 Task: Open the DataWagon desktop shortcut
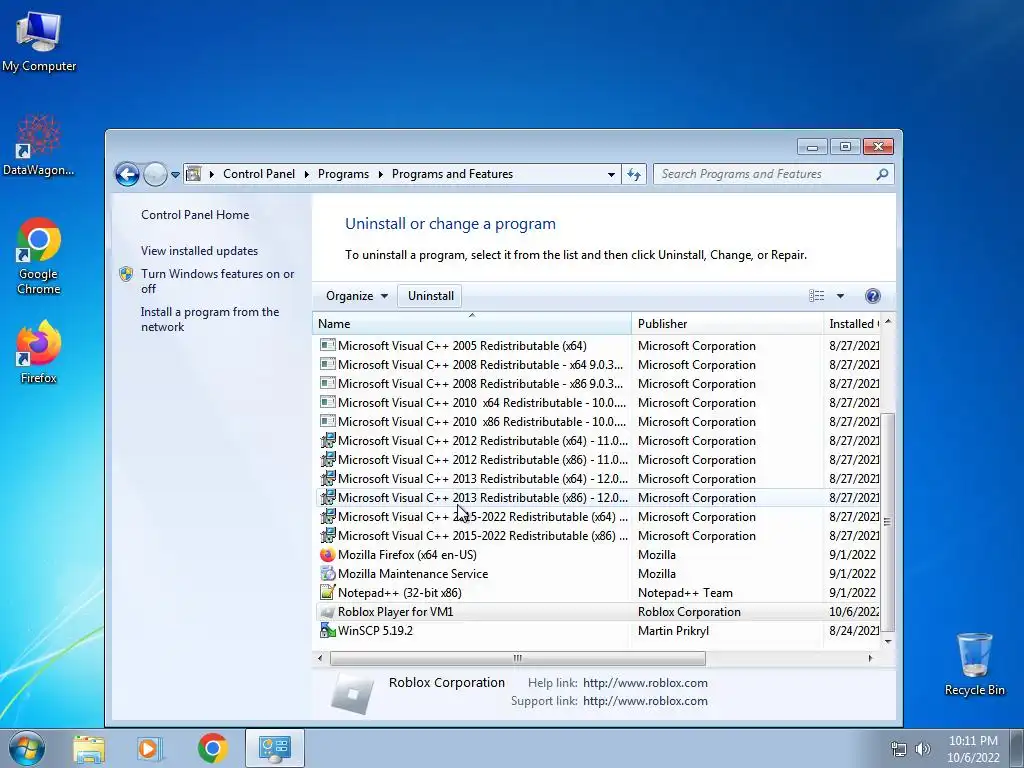coord(39,145)
